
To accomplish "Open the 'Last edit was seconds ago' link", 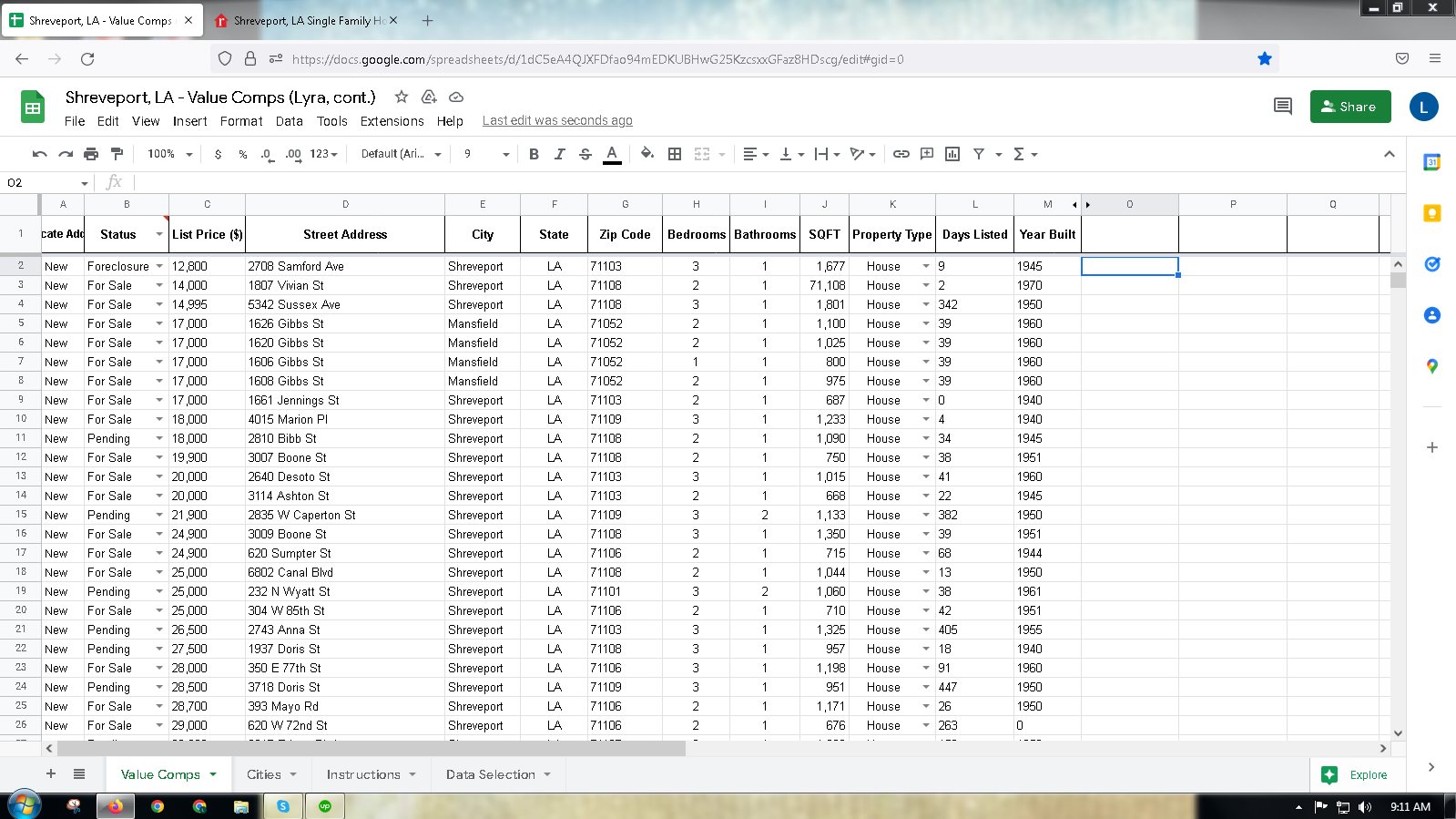I will click(557, 121).
